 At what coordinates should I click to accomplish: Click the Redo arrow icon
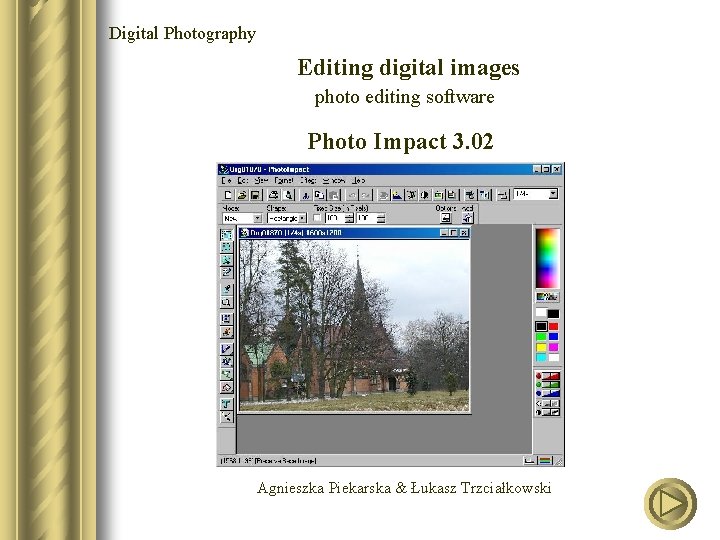pyautogui.click(x=365, y=195)
